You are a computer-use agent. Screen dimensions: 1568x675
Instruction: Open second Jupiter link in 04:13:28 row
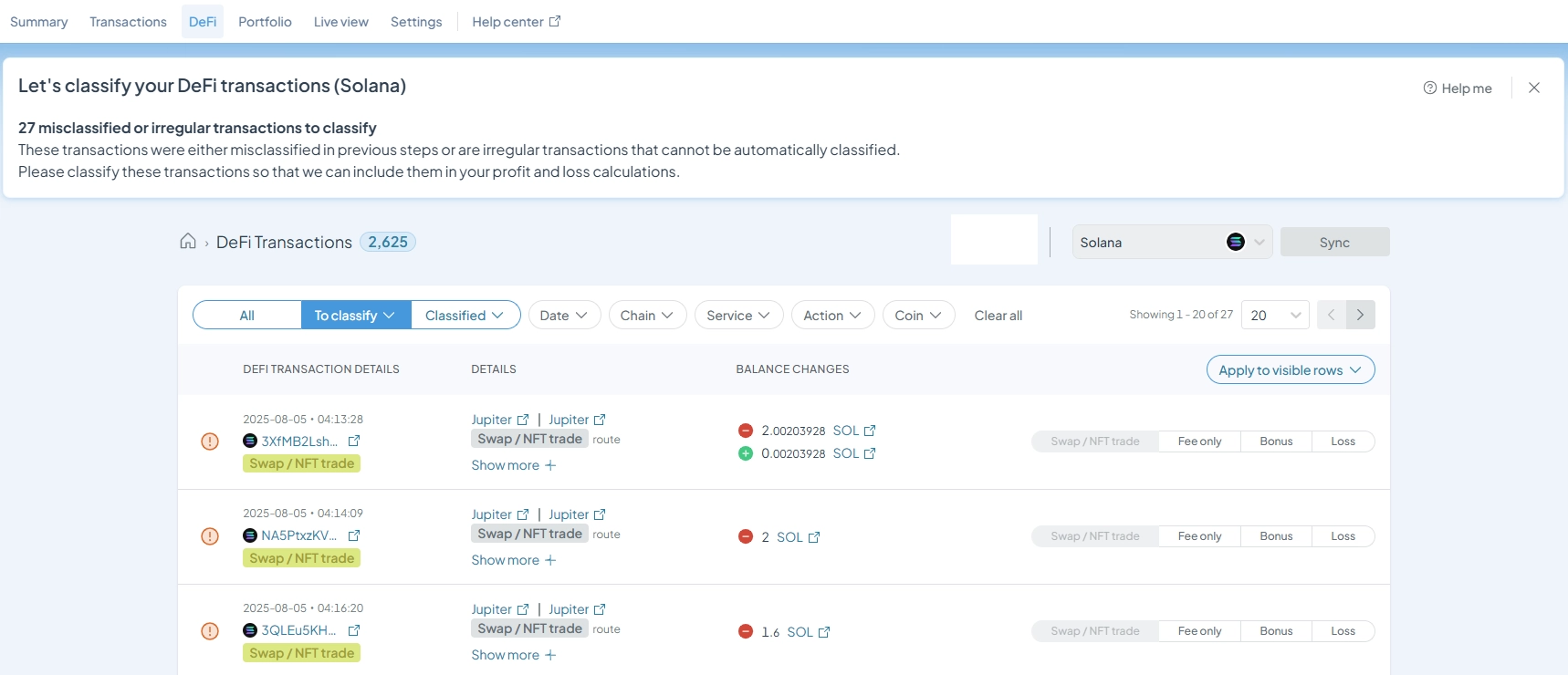pyautogui.click(x=577, y=420)
